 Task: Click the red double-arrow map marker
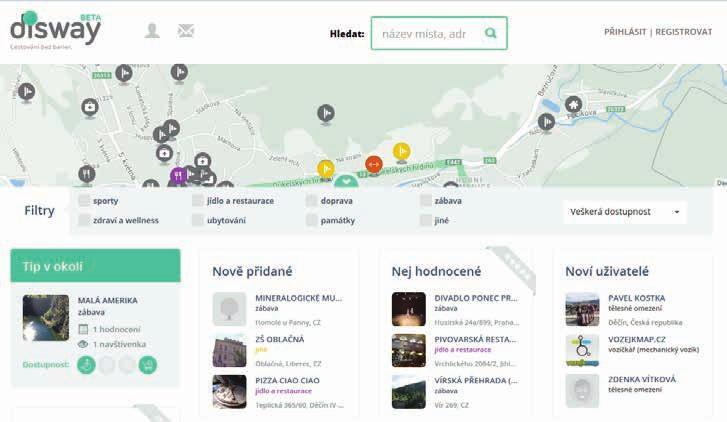pos(374,164)
